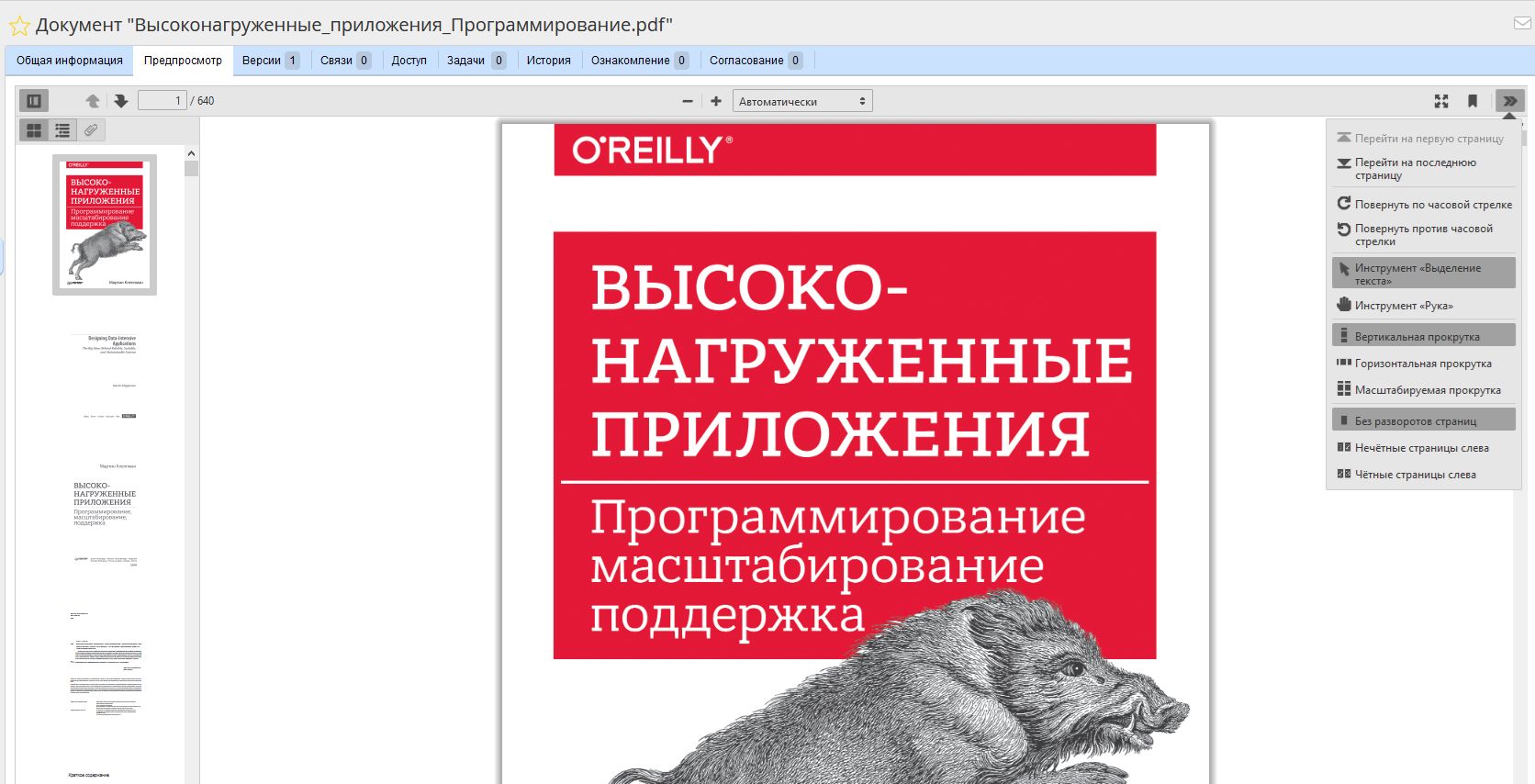The height and width of the screenshot is (784, 1535).
Task: Open the "Задачи" tab
Action: [x=476, y=61]
